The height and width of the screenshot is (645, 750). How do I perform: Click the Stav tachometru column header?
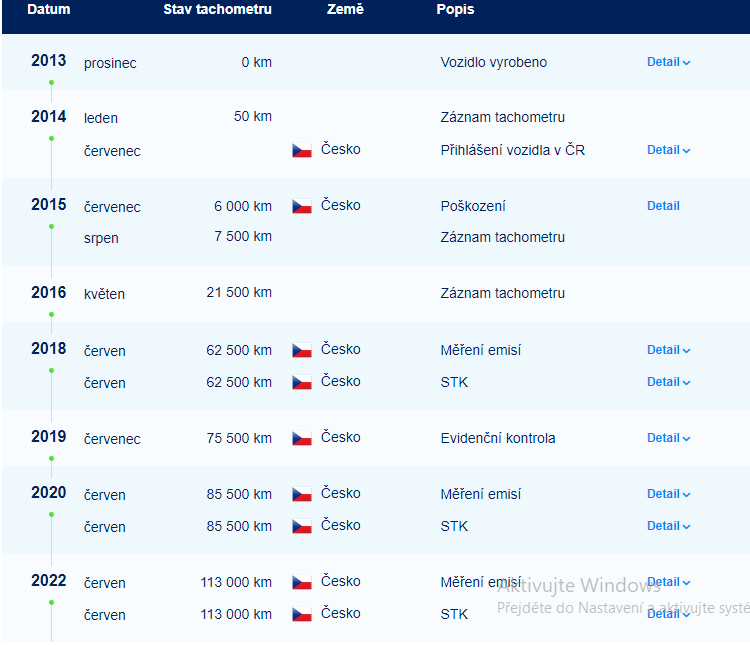point(218,10)
